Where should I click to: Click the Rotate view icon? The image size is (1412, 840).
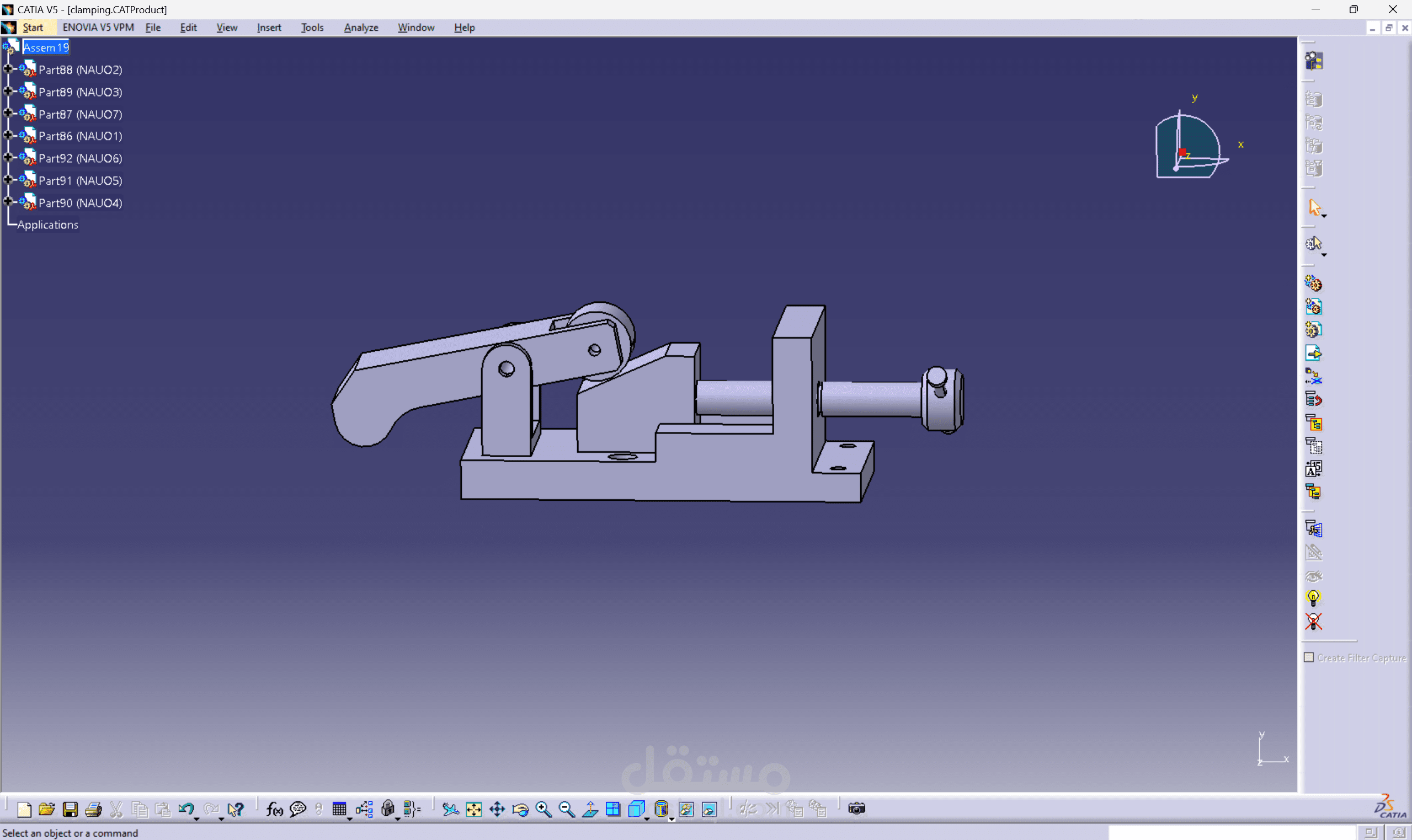coord(520,810)
